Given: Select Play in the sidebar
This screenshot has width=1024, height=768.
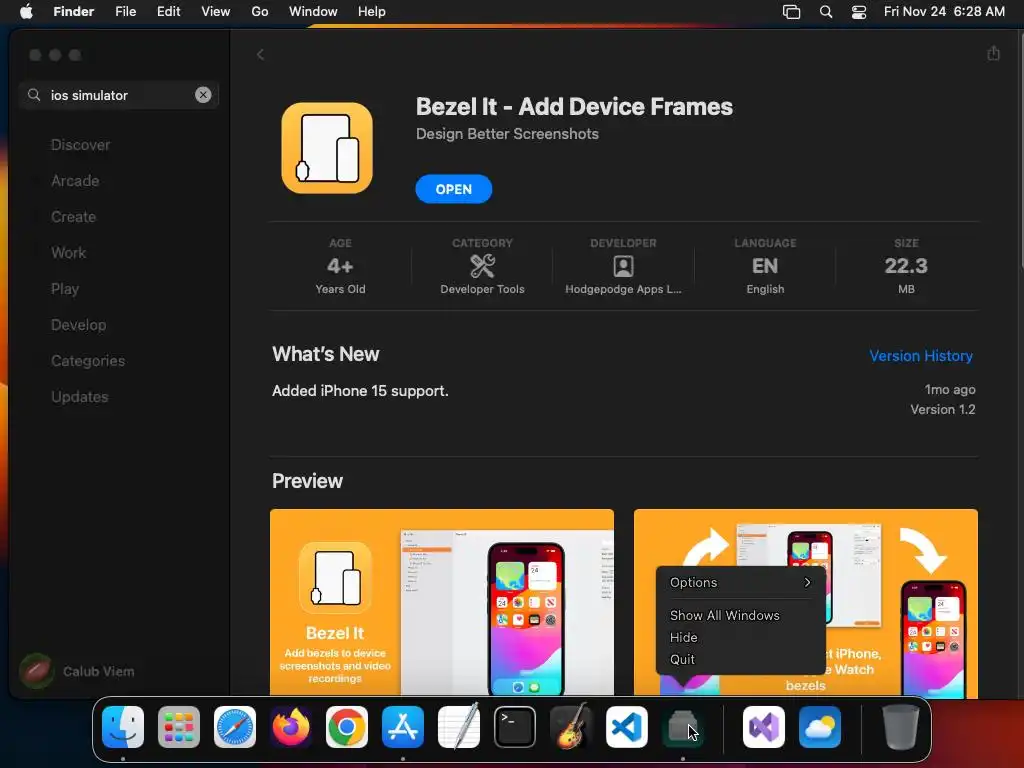Looking at the screenshot, I should pos(65,289).
